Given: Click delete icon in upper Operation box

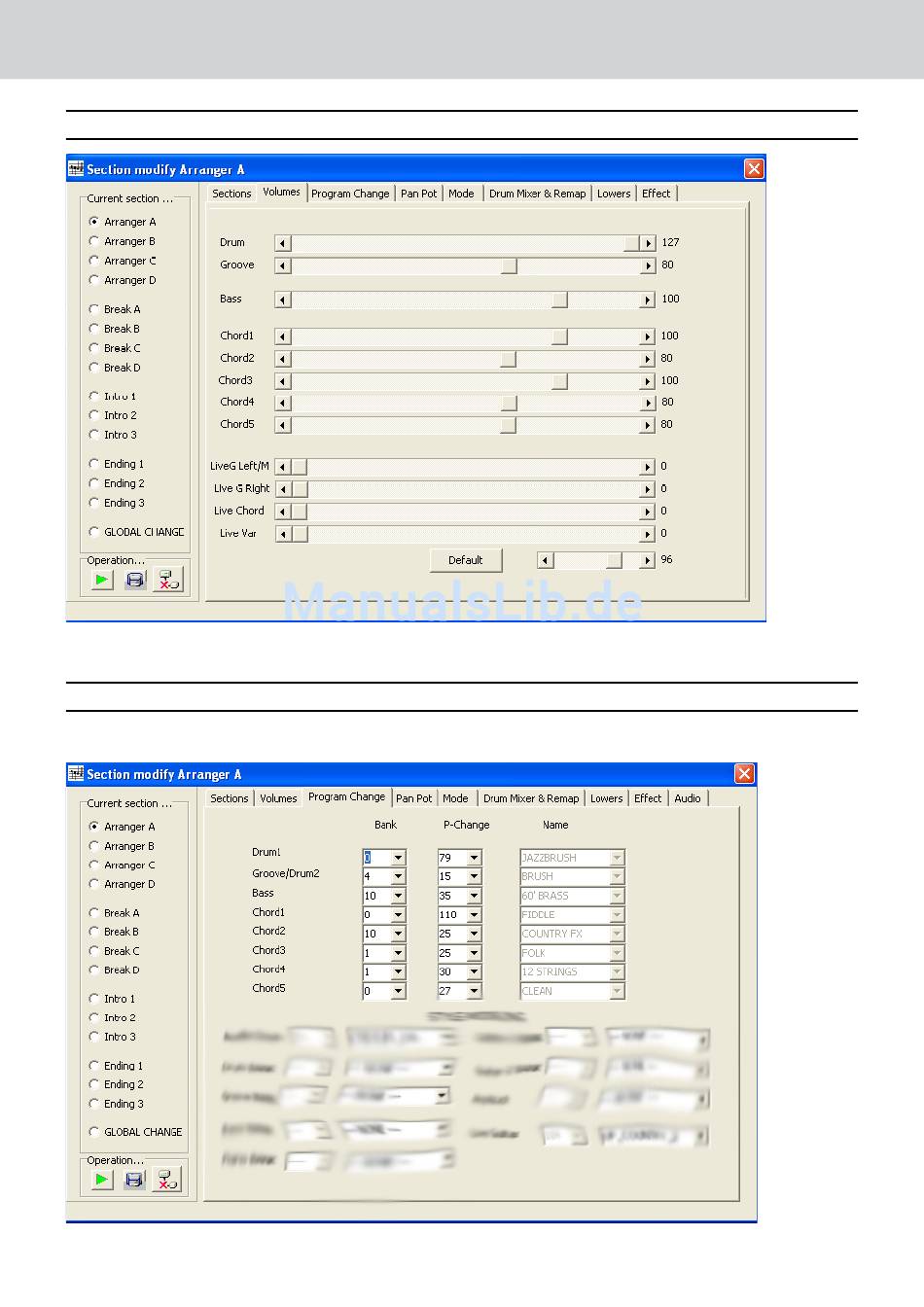Looking at the screenshot, I should [x=168, y=581].
